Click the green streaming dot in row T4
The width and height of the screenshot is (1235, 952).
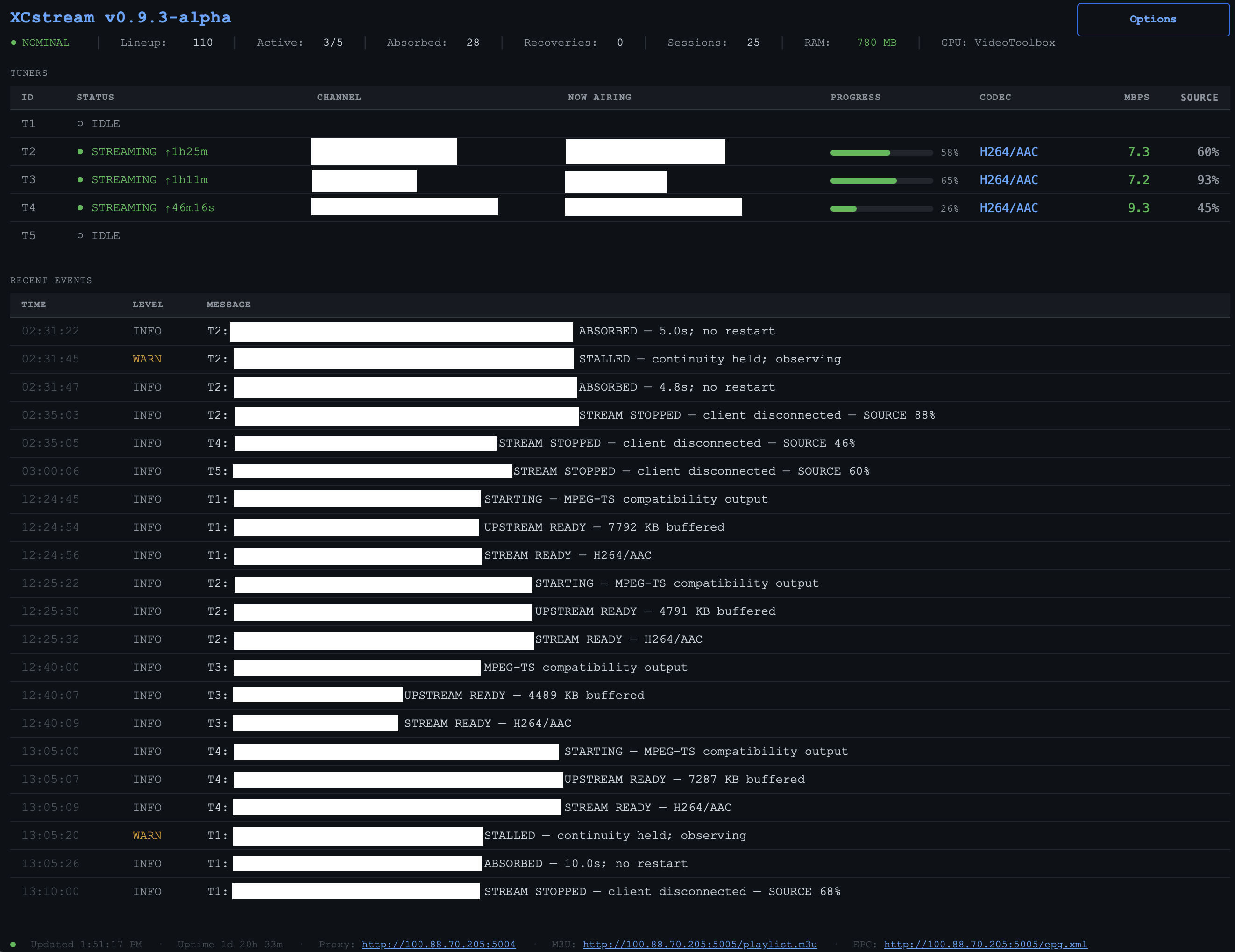80,207
